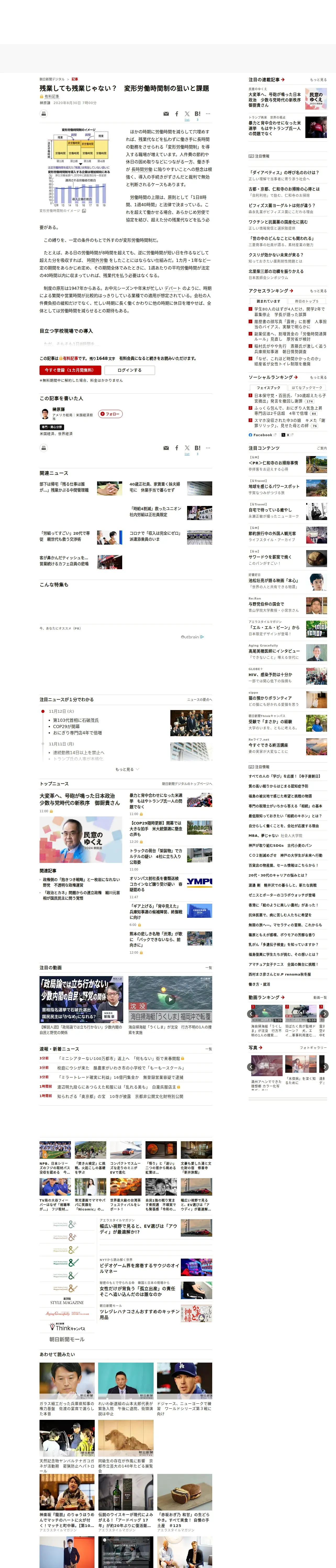Click red arrow beside 写真 heading
Screen dimensions: 336x1568
(260, 1048)
